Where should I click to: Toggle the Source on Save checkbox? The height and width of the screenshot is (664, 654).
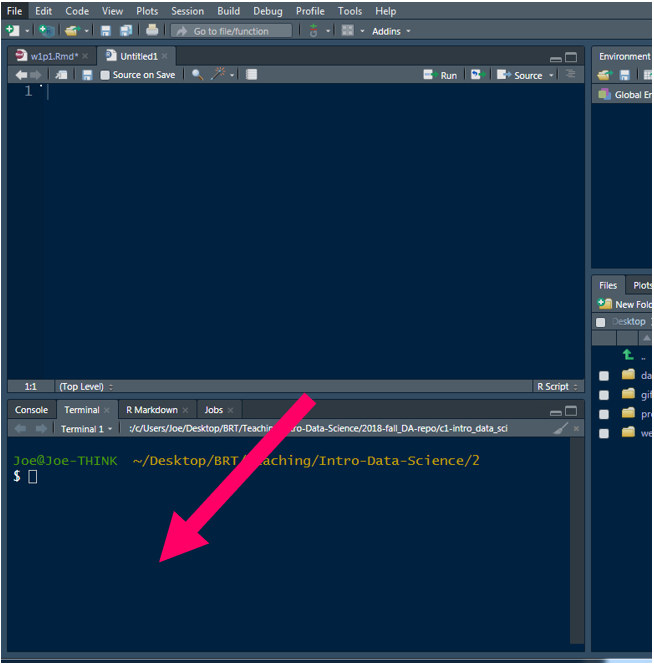pos(105,75)
